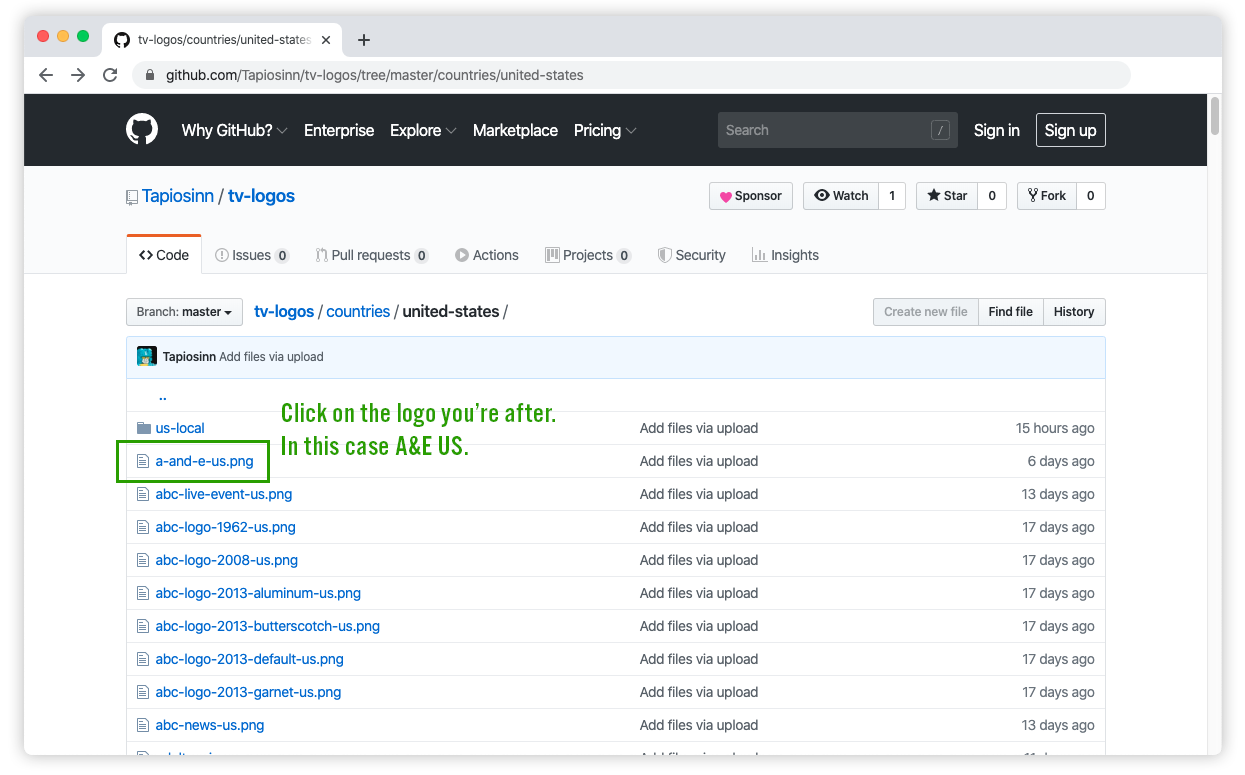Expand the Explore dropdown in header

(423, 130)
